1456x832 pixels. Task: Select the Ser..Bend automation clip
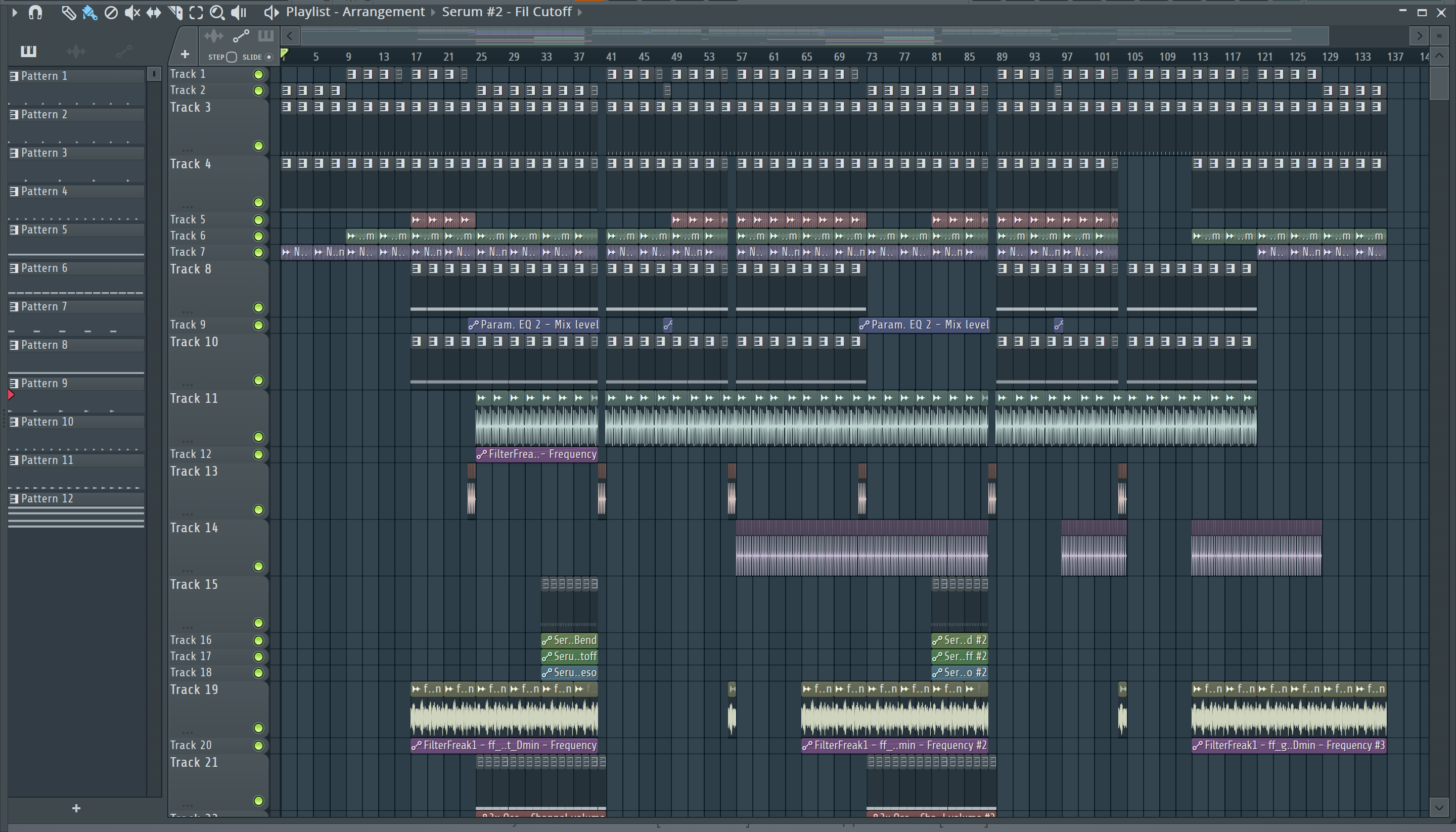(x=569, y=640)
